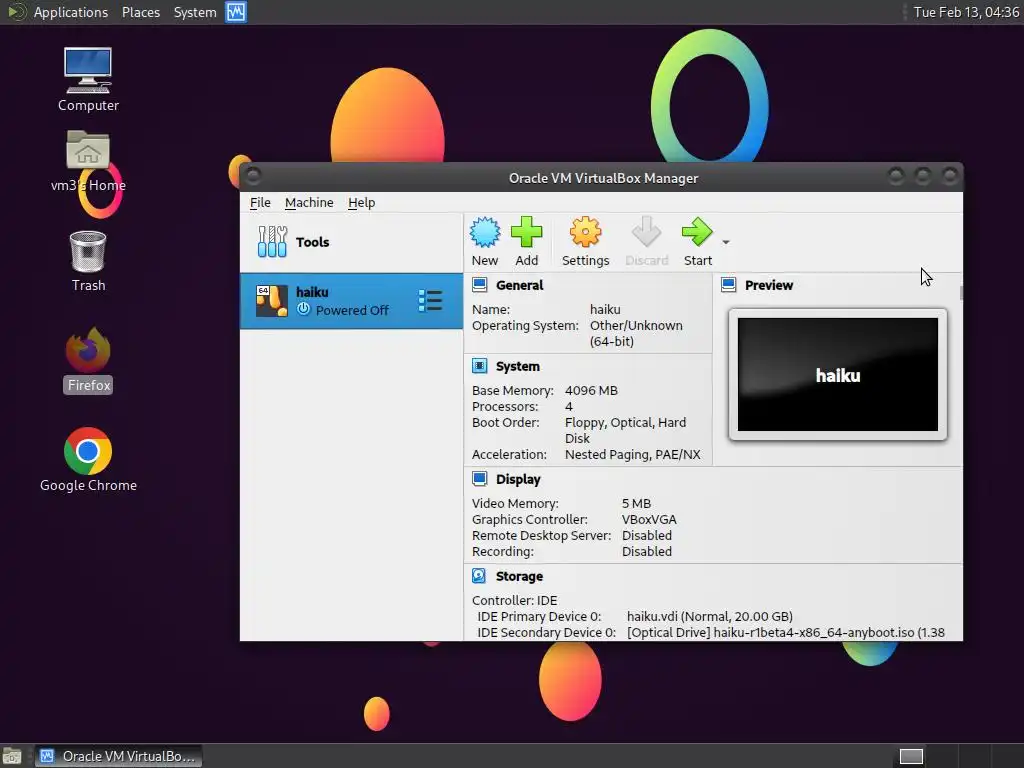Viewport: 1024px width, 768px height.
Task: Click the General monitor icon
Action: (x=479, y=285)
